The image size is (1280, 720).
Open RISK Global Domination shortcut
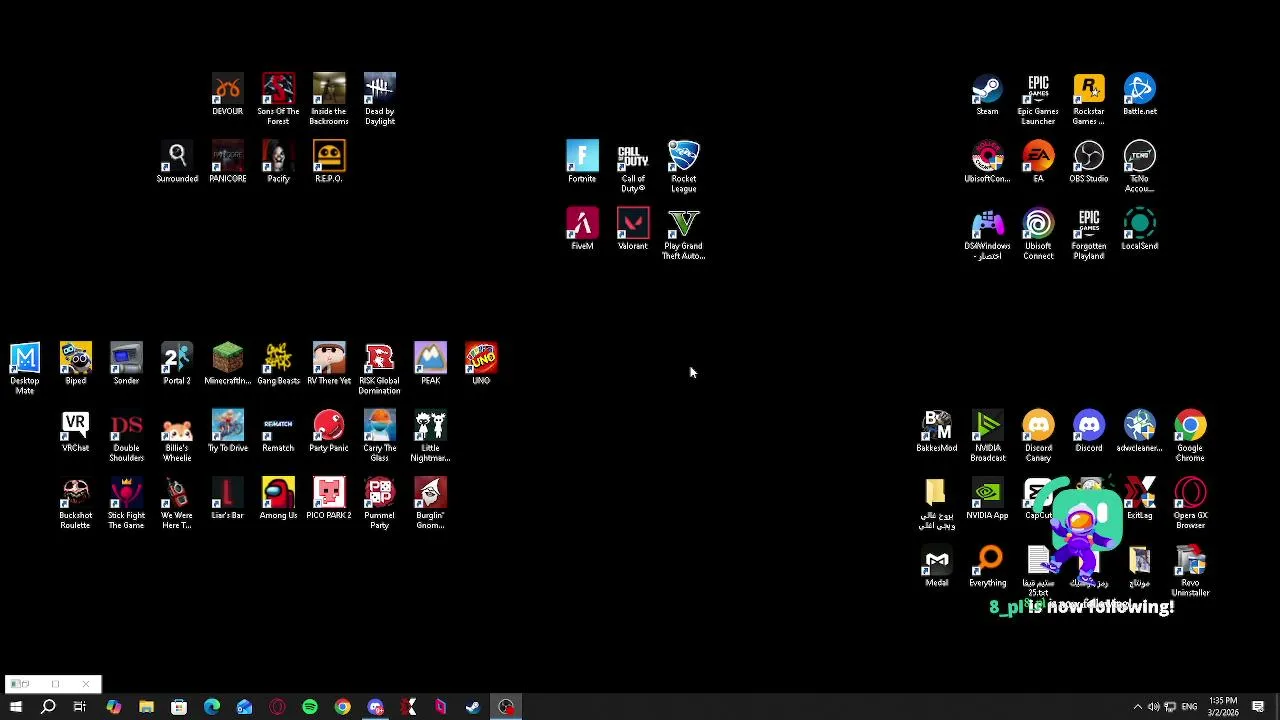(x=380, y=368)
